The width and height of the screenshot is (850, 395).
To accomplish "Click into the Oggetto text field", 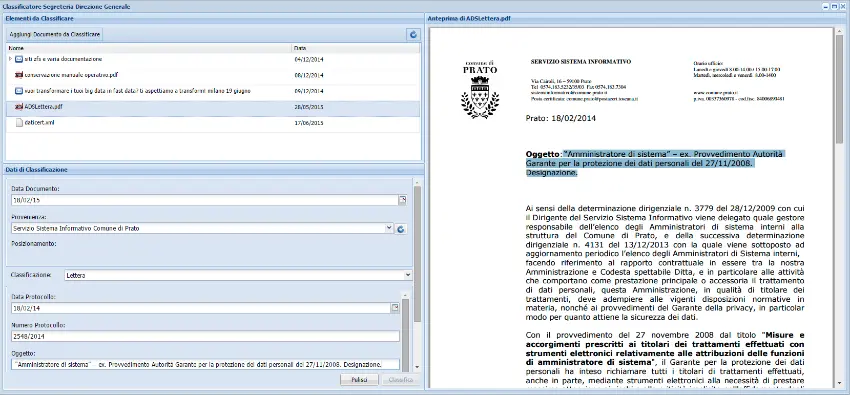I will coord(205,364).
